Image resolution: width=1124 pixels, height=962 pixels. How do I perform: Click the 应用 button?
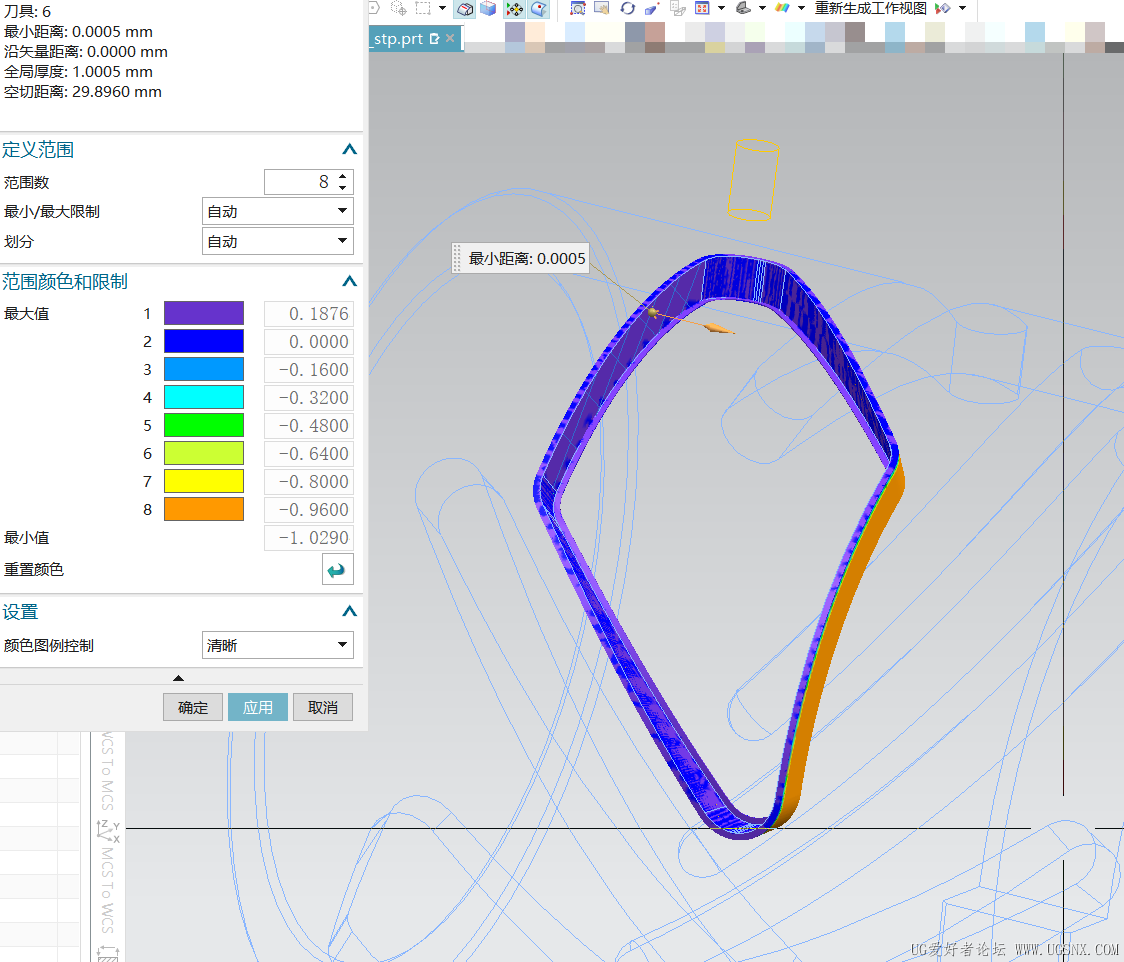coord(258,708)
